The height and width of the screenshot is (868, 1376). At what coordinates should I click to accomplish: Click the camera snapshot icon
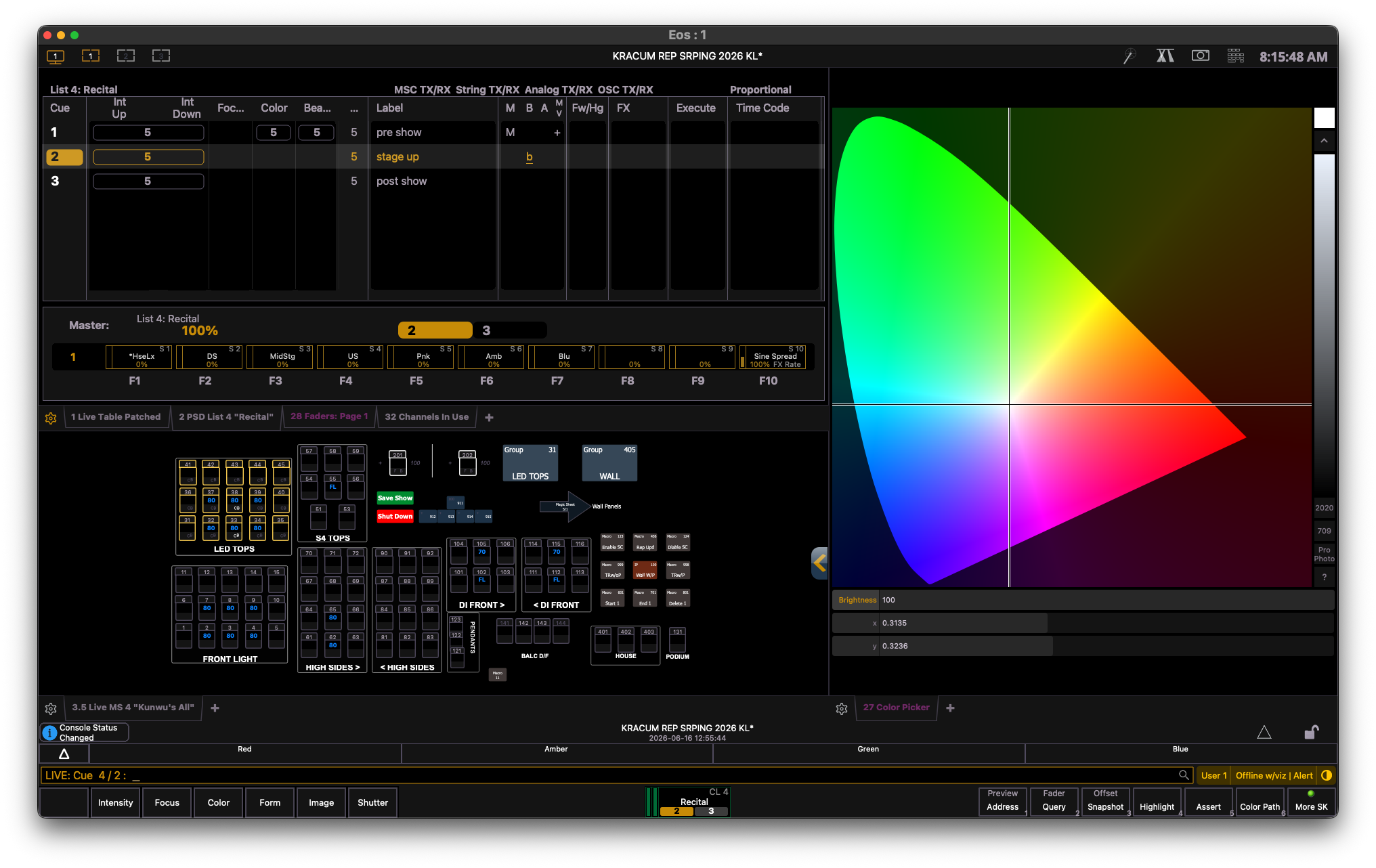[x=1201, y=56]
